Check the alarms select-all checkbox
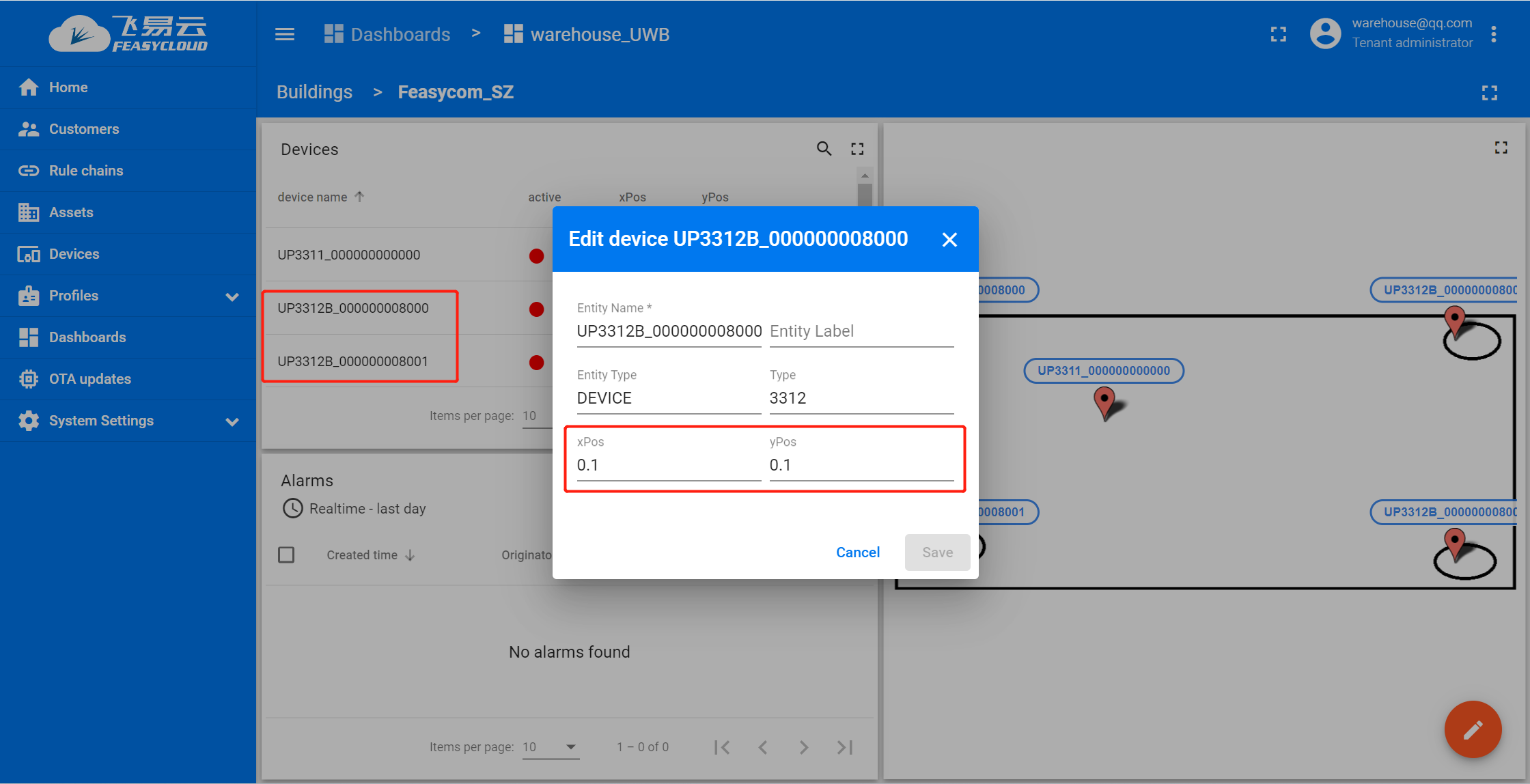This screenshot has width=1530, height=784. [286, 555]
